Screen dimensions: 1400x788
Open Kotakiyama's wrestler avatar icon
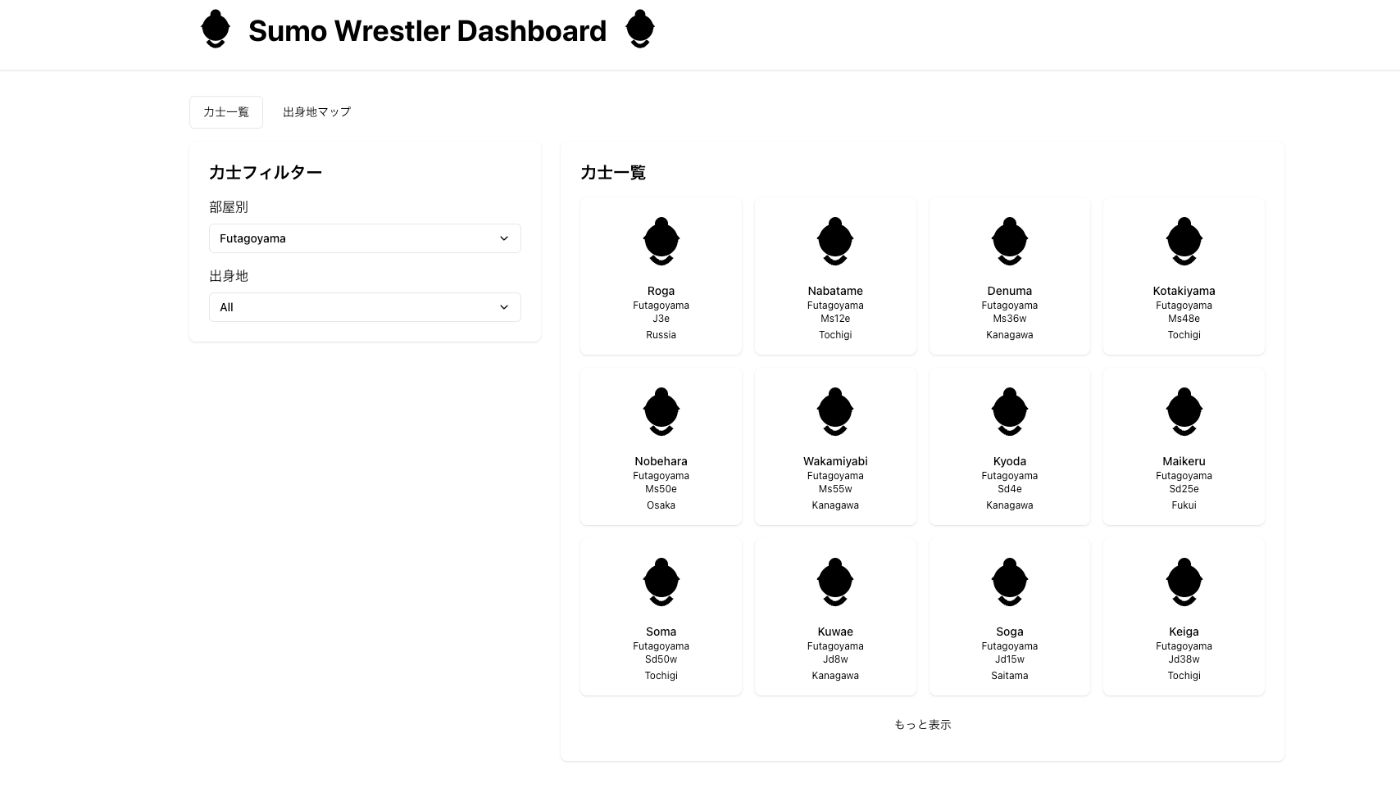[x=1184, y=241]
